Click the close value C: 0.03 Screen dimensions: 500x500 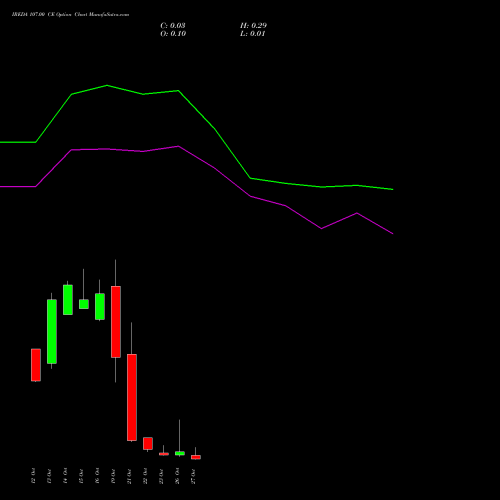point(173,26)
